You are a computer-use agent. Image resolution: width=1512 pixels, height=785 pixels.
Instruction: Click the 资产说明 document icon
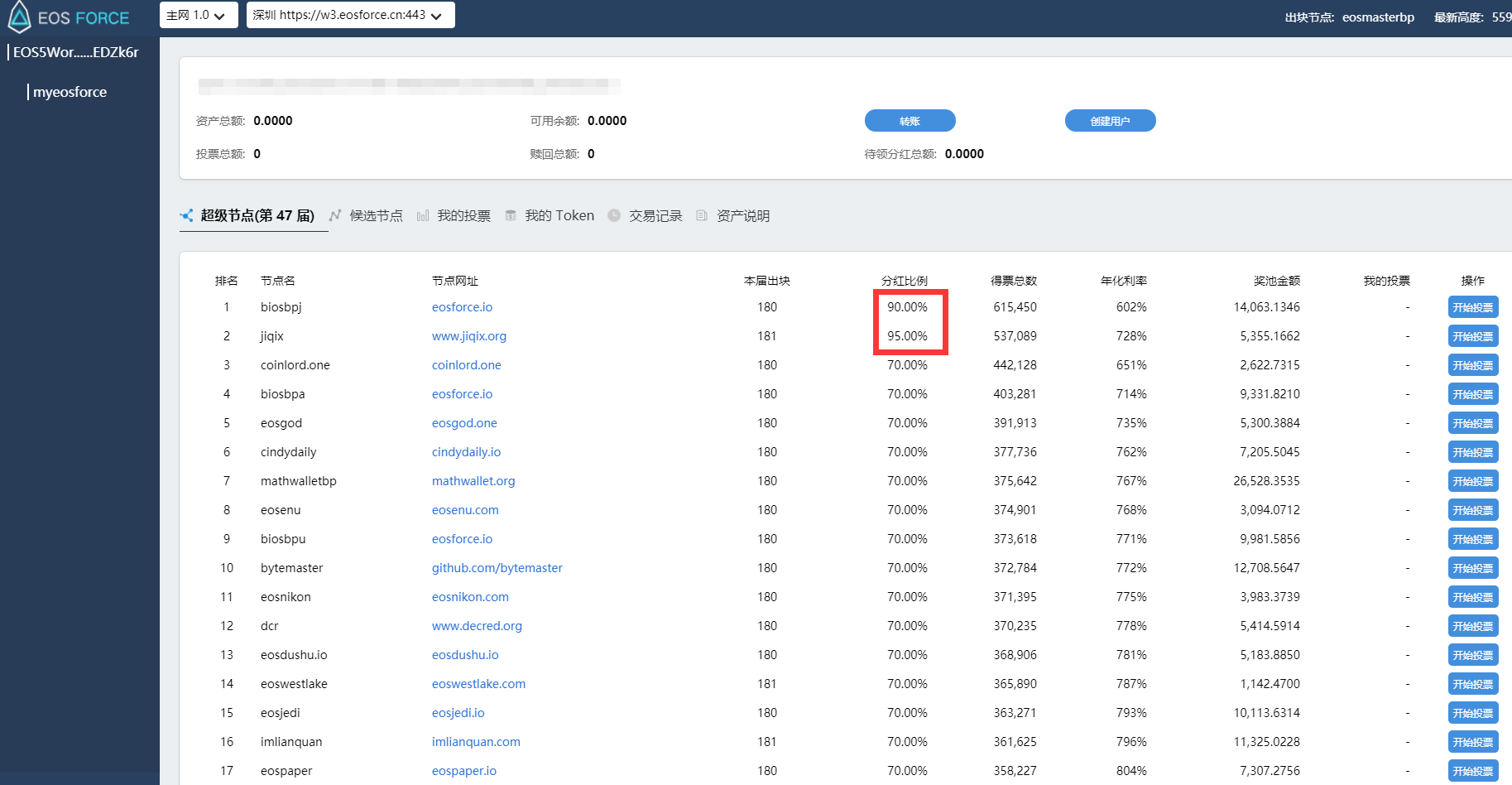(x=702, y=215)
